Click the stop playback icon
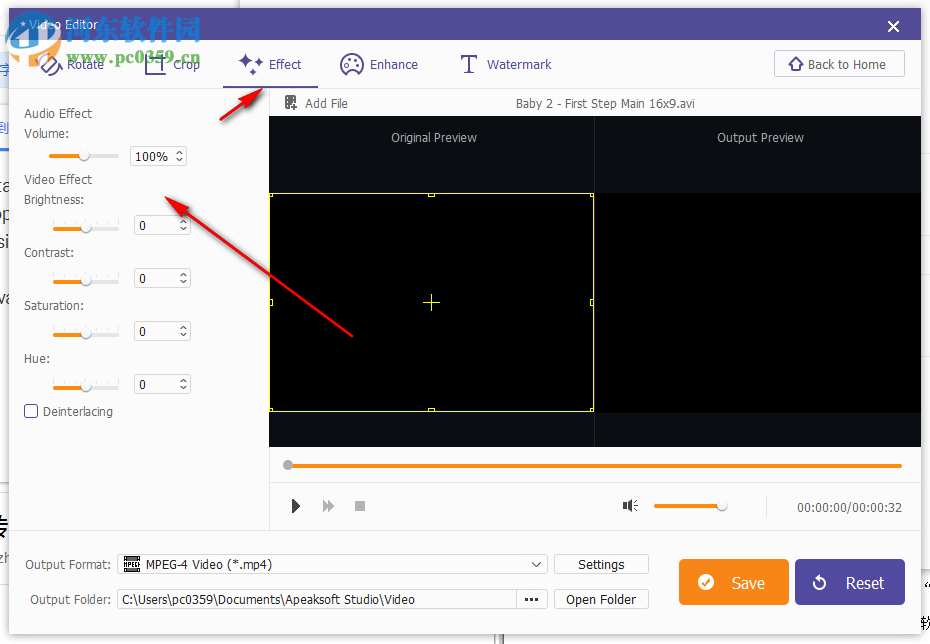Viewport: 930px width, 644px height. 359,505
